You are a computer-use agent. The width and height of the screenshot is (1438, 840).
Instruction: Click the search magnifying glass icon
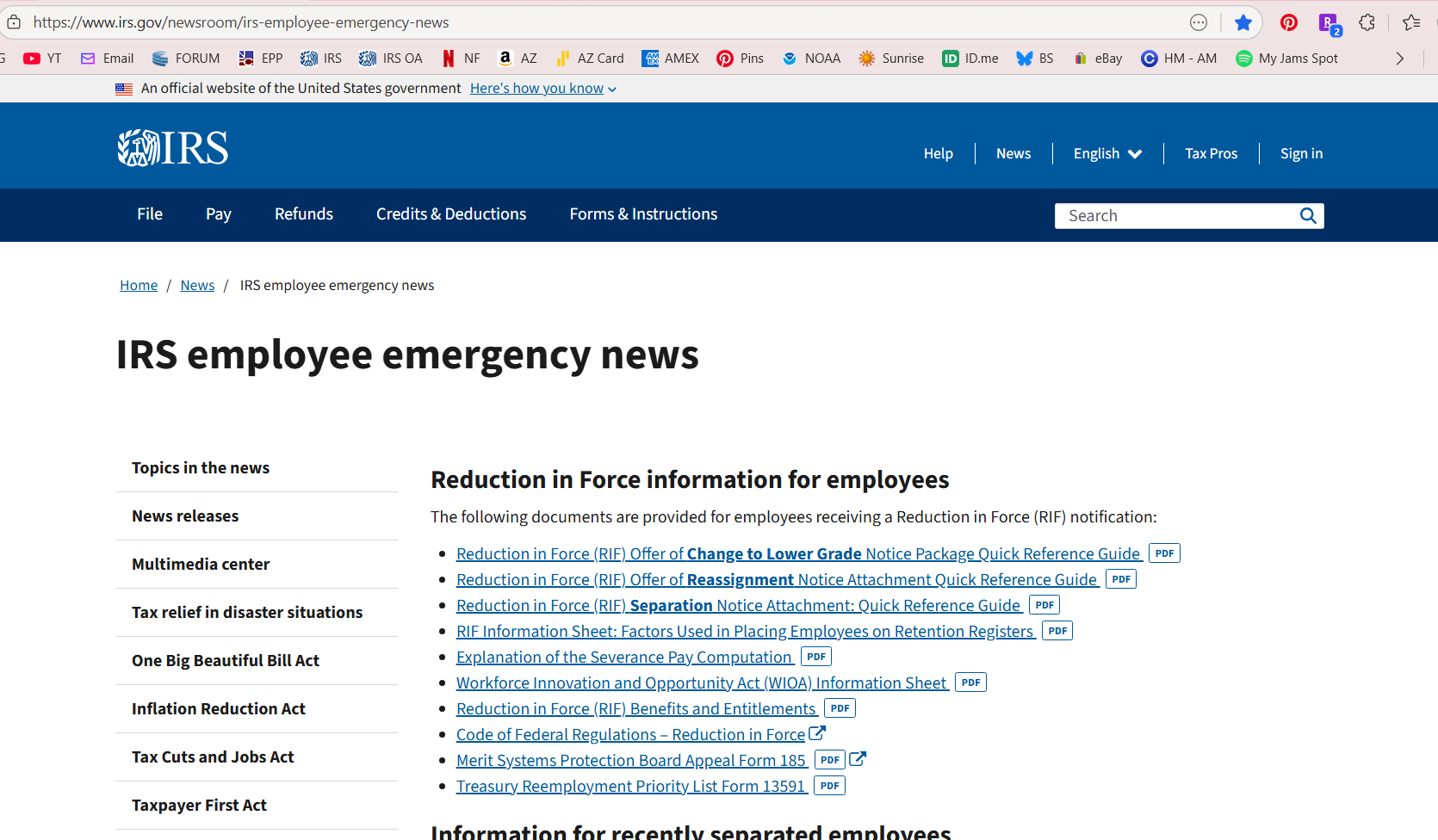[1308, 216]
